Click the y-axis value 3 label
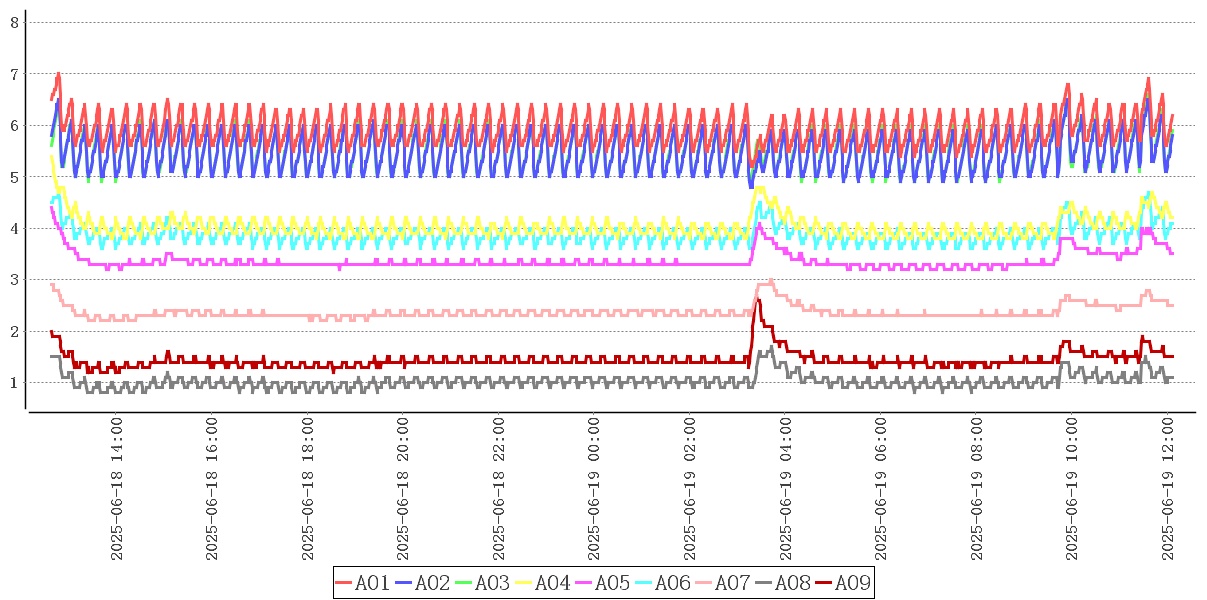Screen dimensions: 1207x600 point(14,280)
